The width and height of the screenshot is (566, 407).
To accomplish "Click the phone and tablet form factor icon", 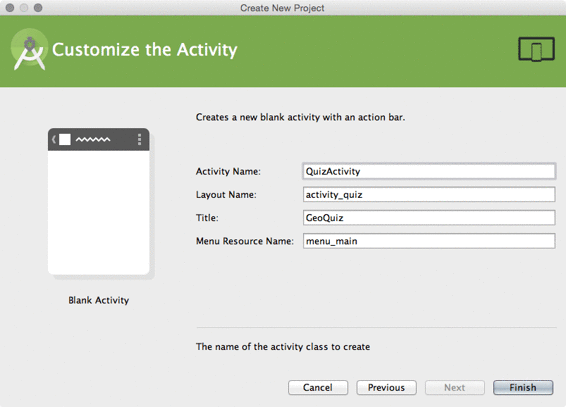I will point(536,49).
